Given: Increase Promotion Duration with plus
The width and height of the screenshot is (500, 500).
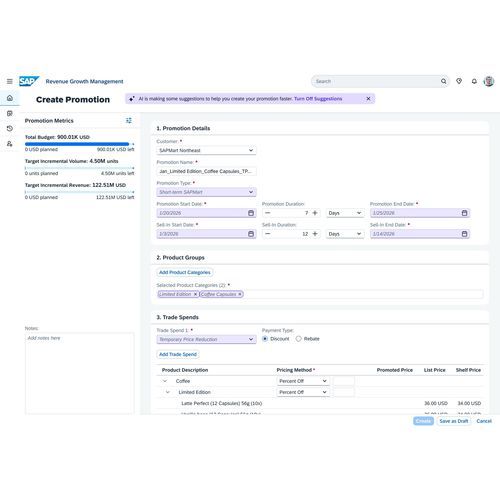Looking at the screenshot, I should [315, 213].
